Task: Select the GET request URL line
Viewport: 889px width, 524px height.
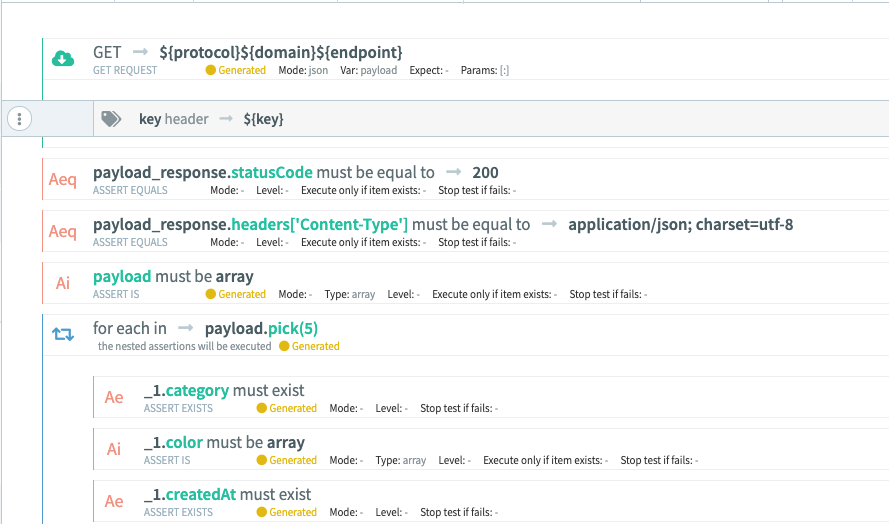Action: [x=248, y=52]
